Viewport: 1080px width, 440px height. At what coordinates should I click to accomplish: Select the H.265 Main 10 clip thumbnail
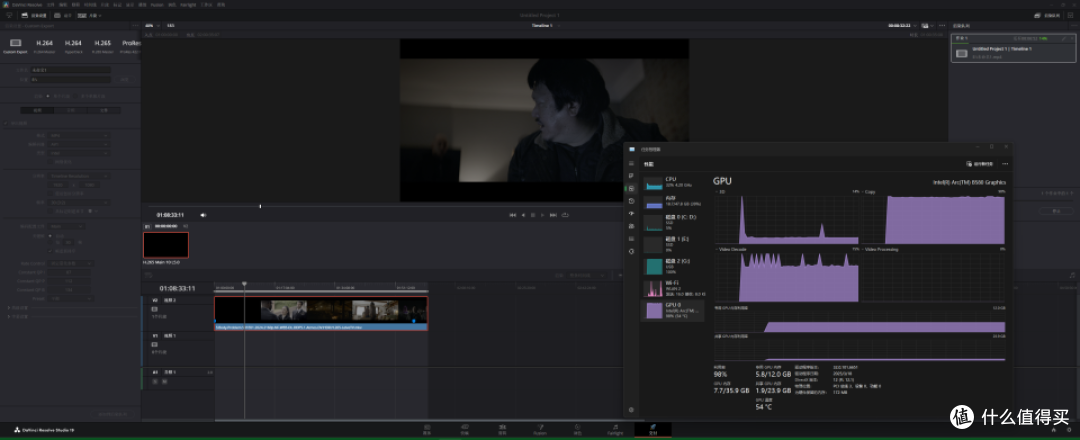165,245
